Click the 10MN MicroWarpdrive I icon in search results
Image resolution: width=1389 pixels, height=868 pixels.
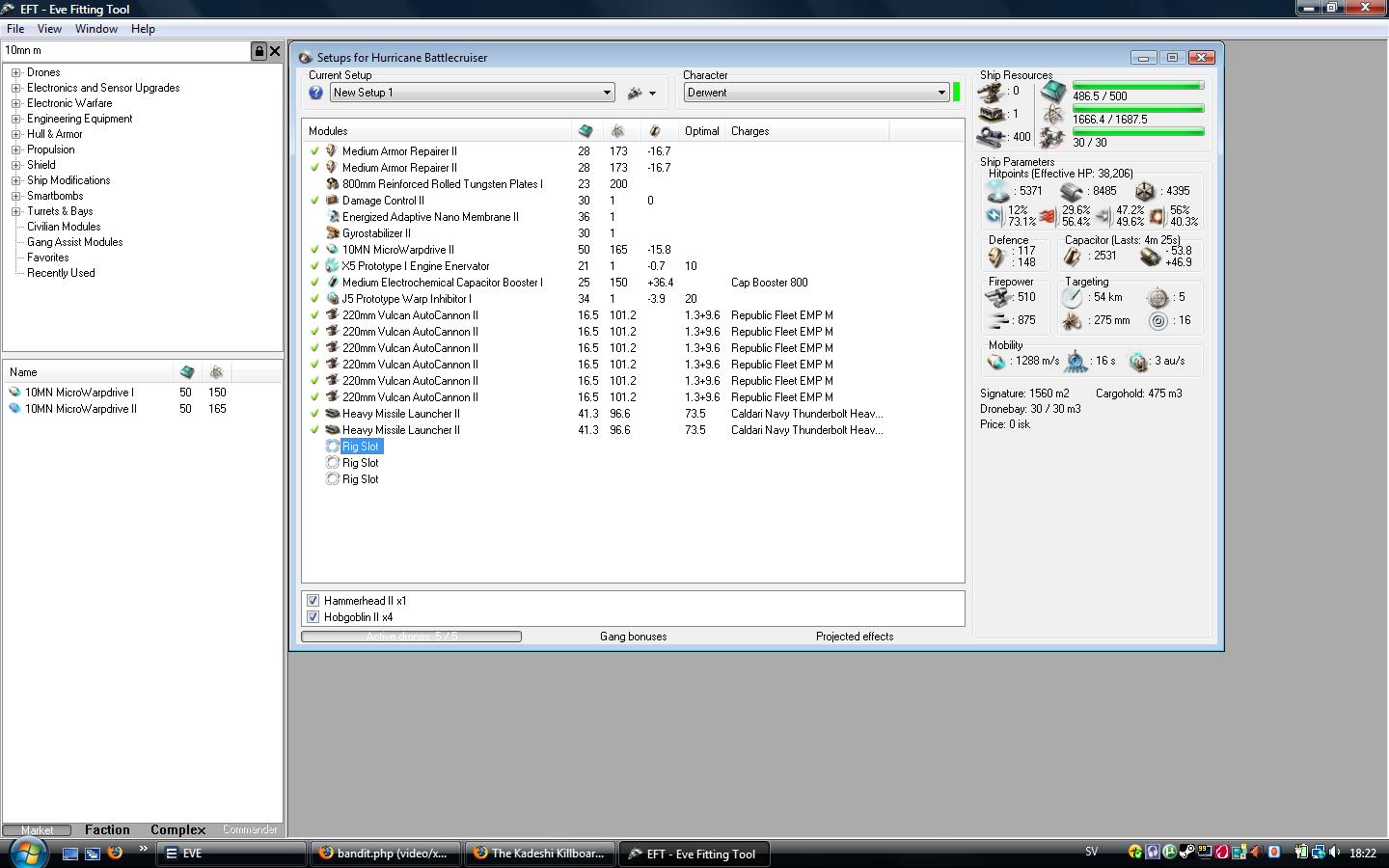coord(14,393)
